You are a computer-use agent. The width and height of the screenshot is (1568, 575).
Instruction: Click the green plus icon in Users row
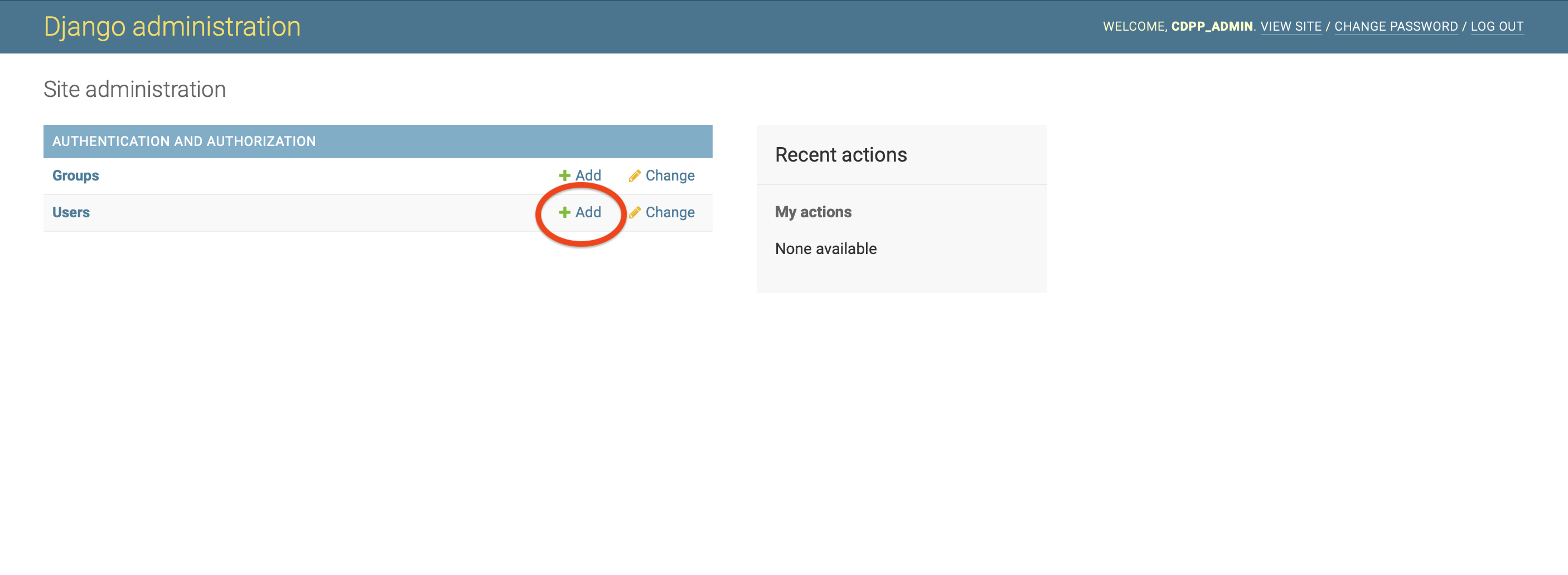click(564, 212)
